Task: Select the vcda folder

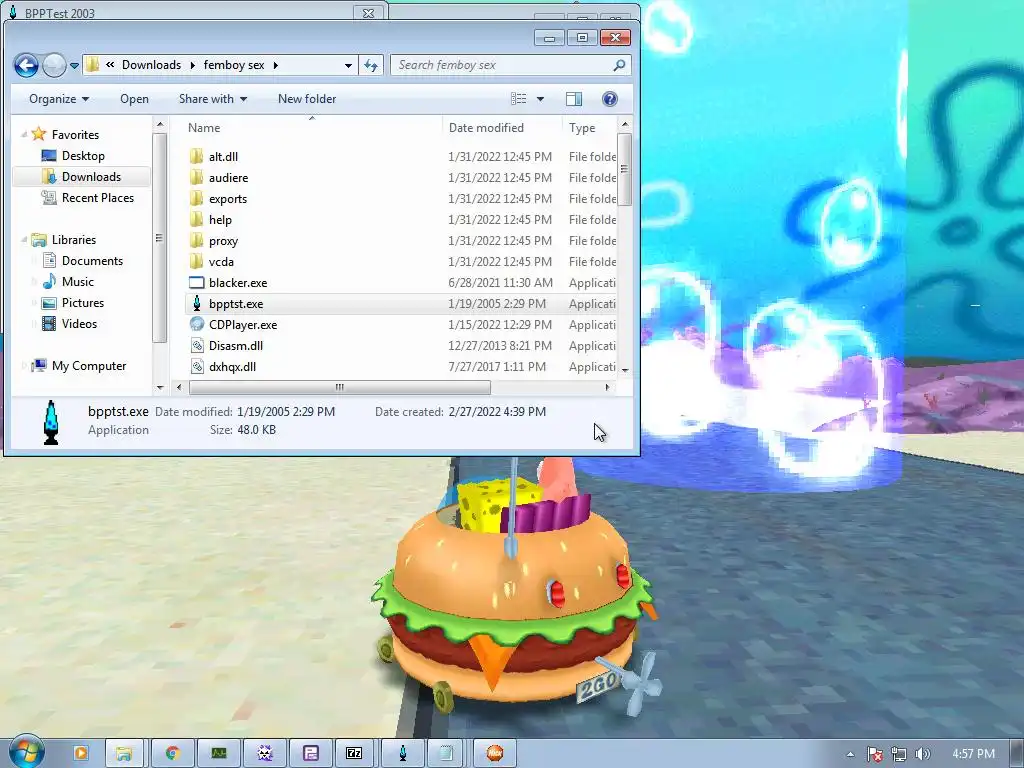Action: click(x=221, y=261)
